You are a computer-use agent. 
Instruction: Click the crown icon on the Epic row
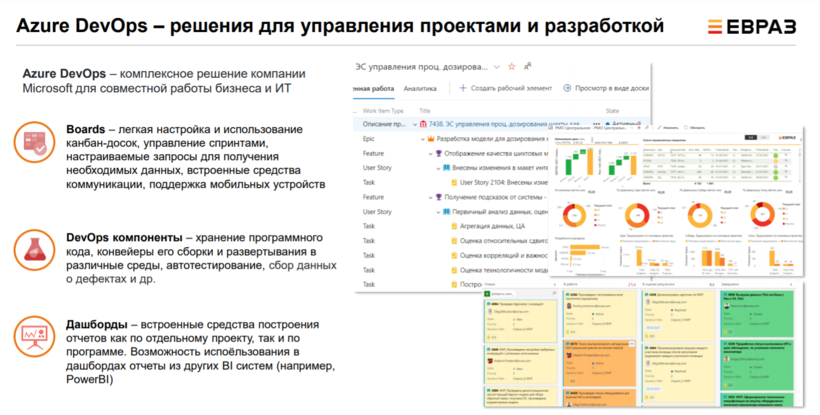(x=431, y=139)
